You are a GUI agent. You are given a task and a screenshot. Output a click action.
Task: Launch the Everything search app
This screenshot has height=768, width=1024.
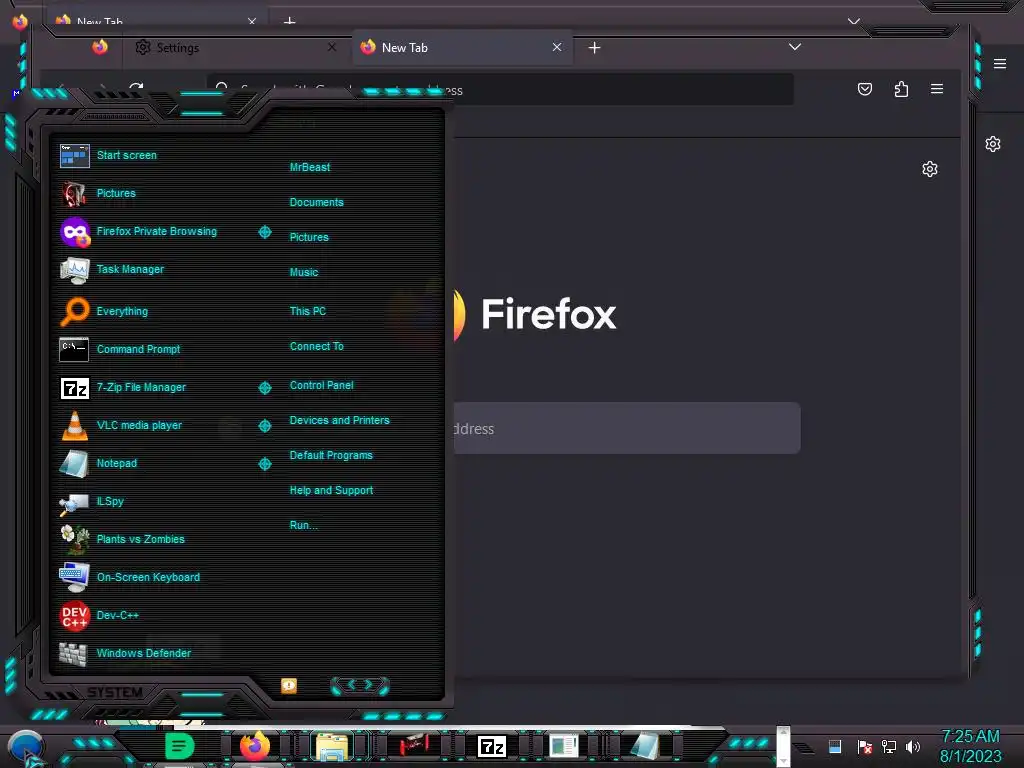(x=104, y=312)
